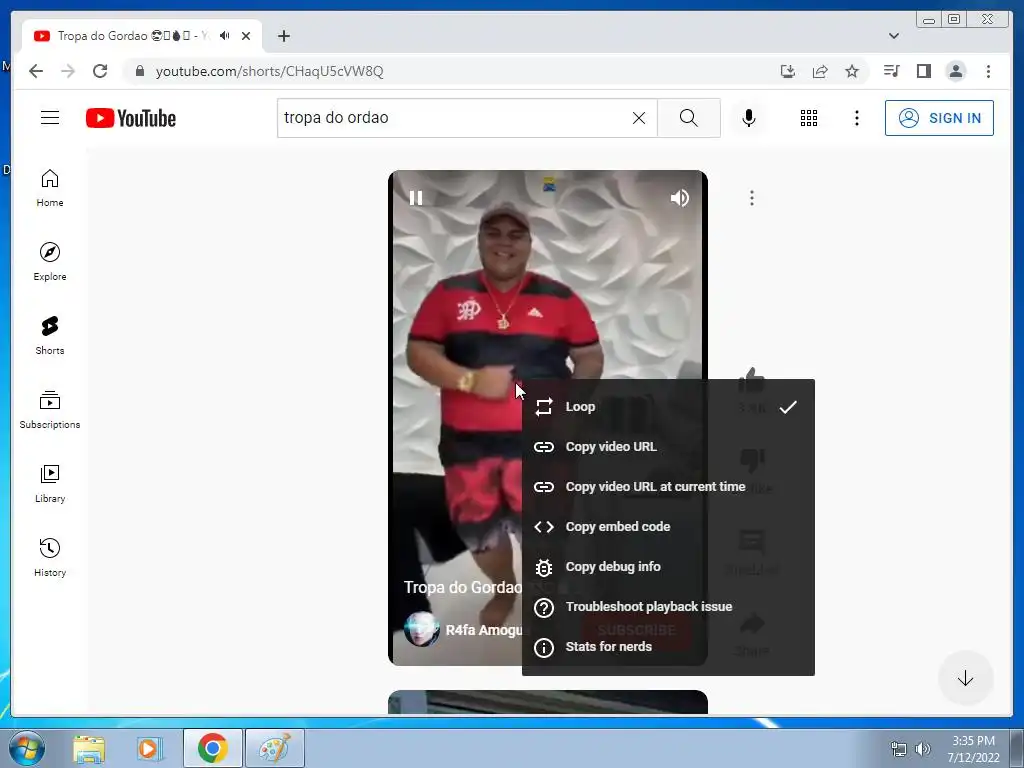Screen dimensions: 1024x768
Task: Clear the search box with the X
Action: [639, 118]
